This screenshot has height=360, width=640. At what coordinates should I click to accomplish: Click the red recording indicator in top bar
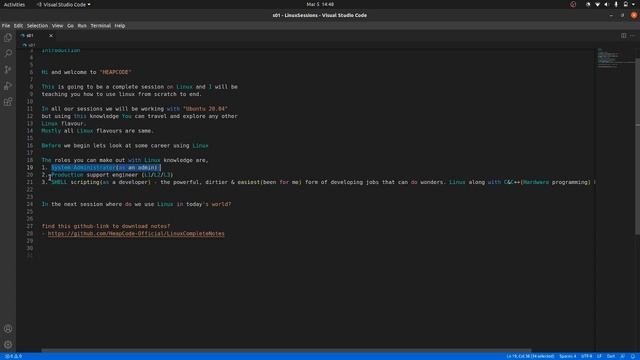click(573, 4)
